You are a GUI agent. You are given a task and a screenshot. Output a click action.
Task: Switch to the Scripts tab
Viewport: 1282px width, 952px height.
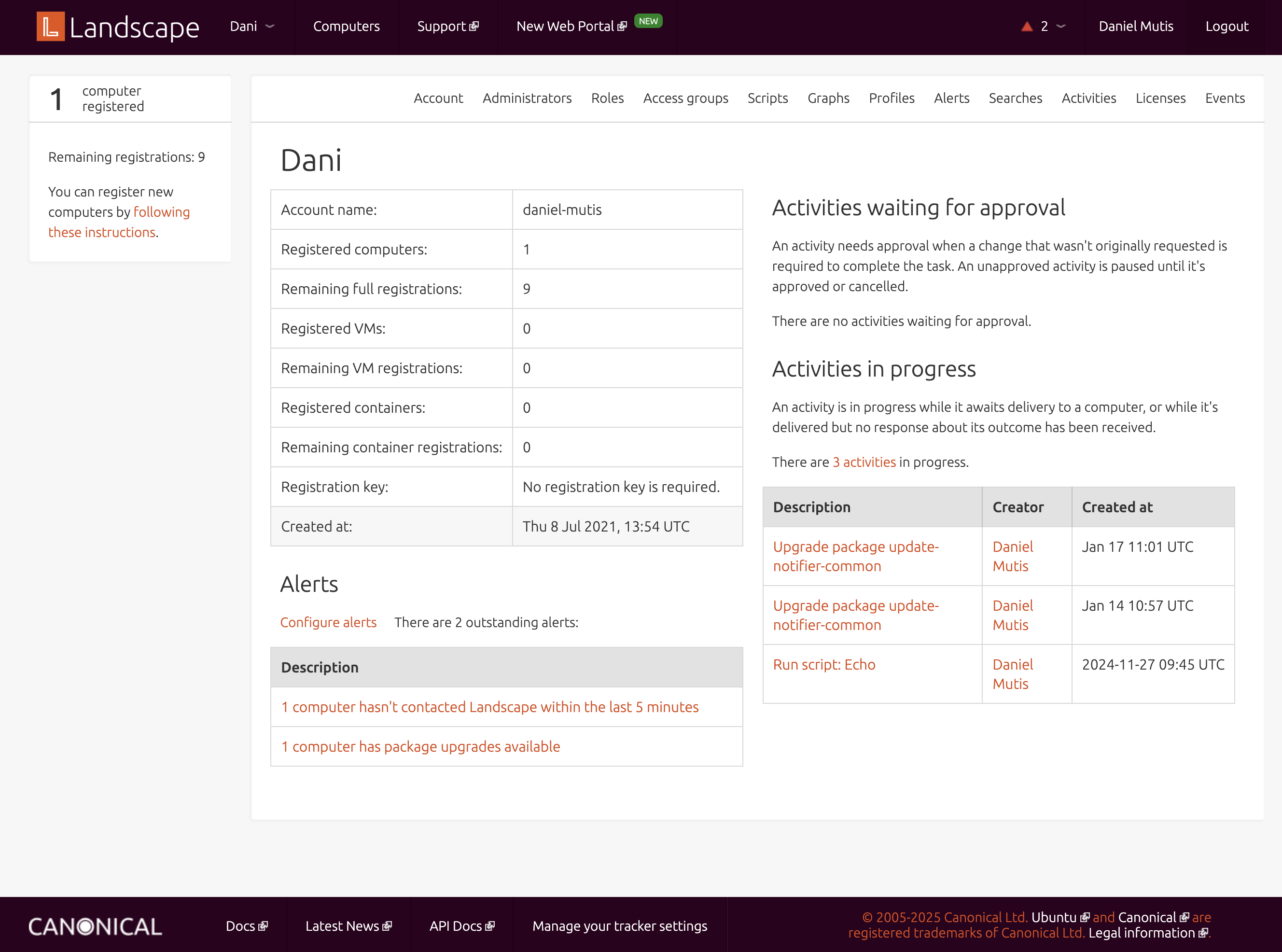click(767, 98)
